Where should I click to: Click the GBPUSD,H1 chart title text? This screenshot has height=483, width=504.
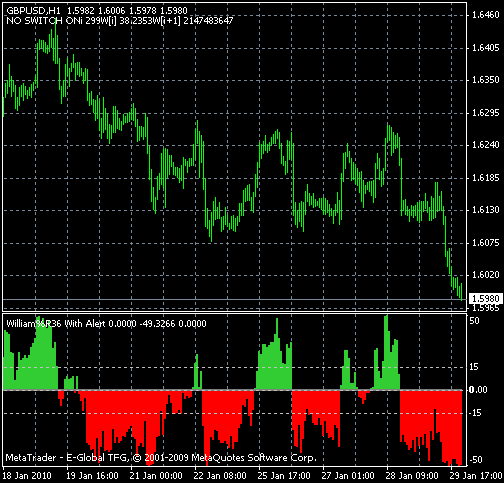(33, 11)
